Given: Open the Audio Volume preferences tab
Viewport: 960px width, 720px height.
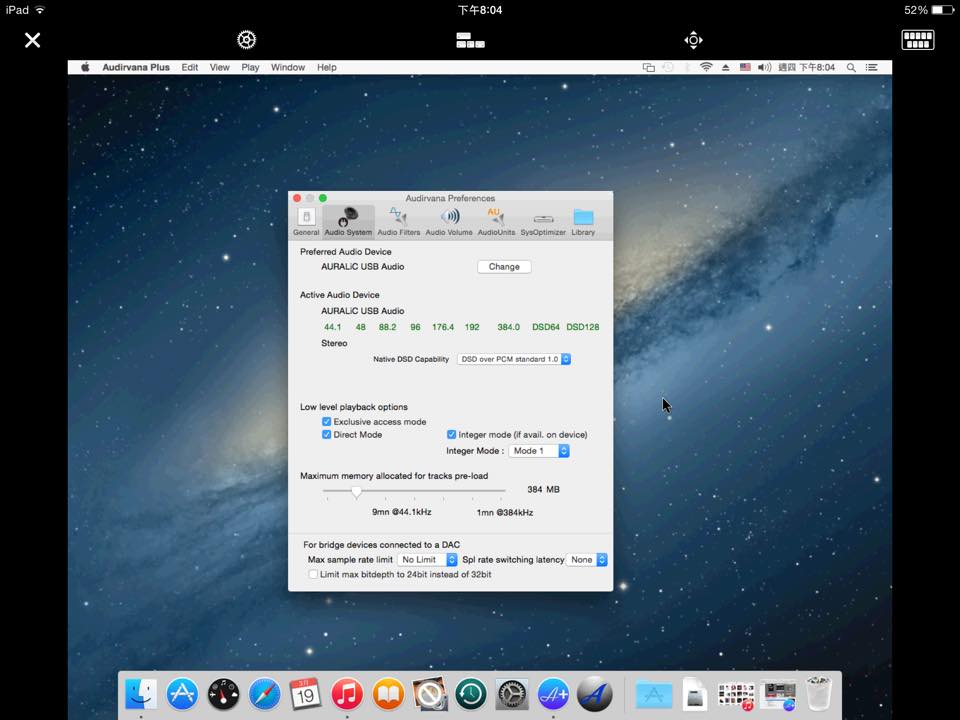Looking at the screenshot, I should pyautogui.click(x=449, y=222).
